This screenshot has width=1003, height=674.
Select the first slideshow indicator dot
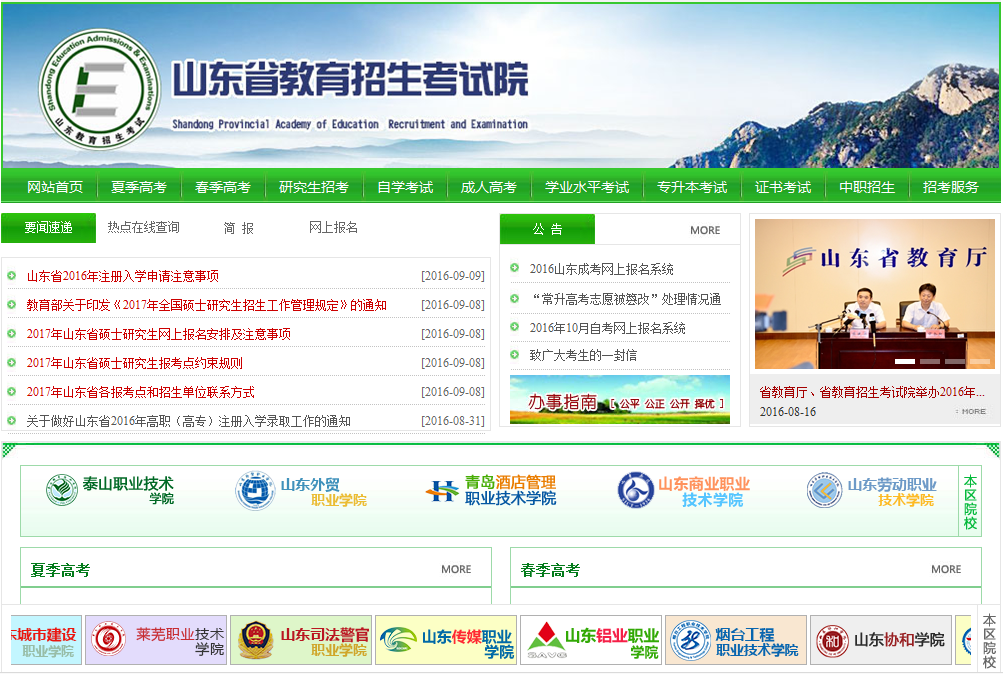point(904,361)
